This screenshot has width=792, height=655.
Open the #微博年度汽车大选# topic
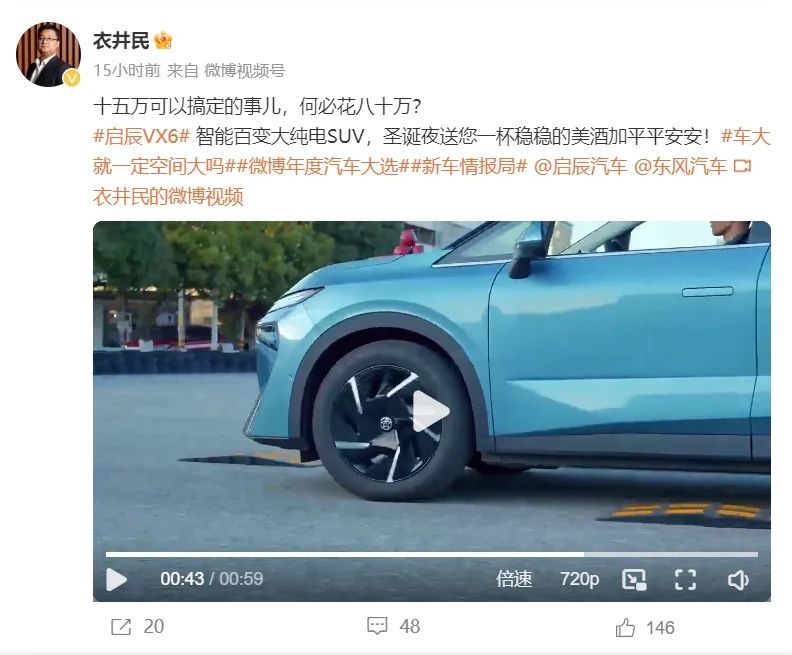tap(317, 166)
